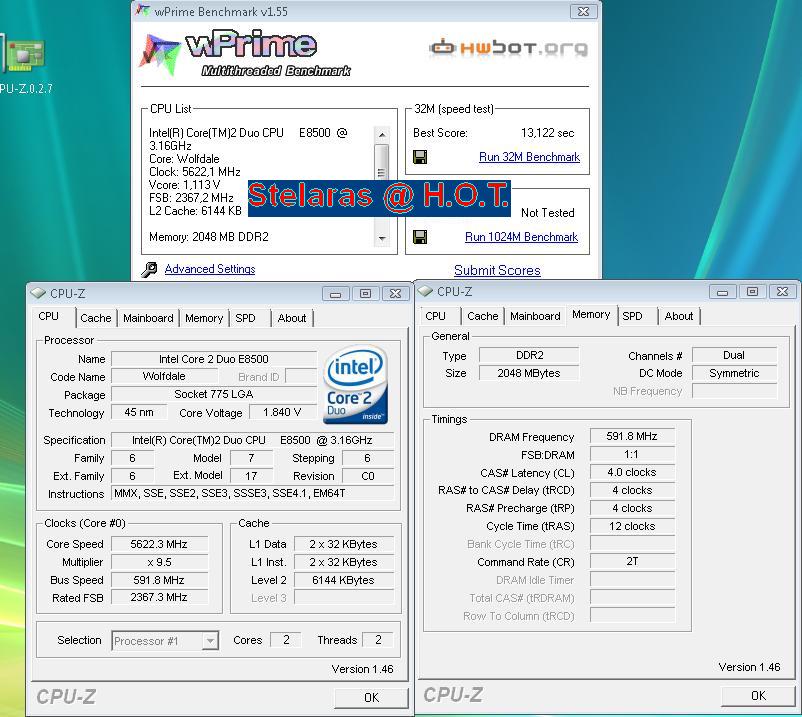Click the DRAM Frequency 591.8 MHz field
The width and height of the screenshot is (802, 717).
(x=632, y=436)
